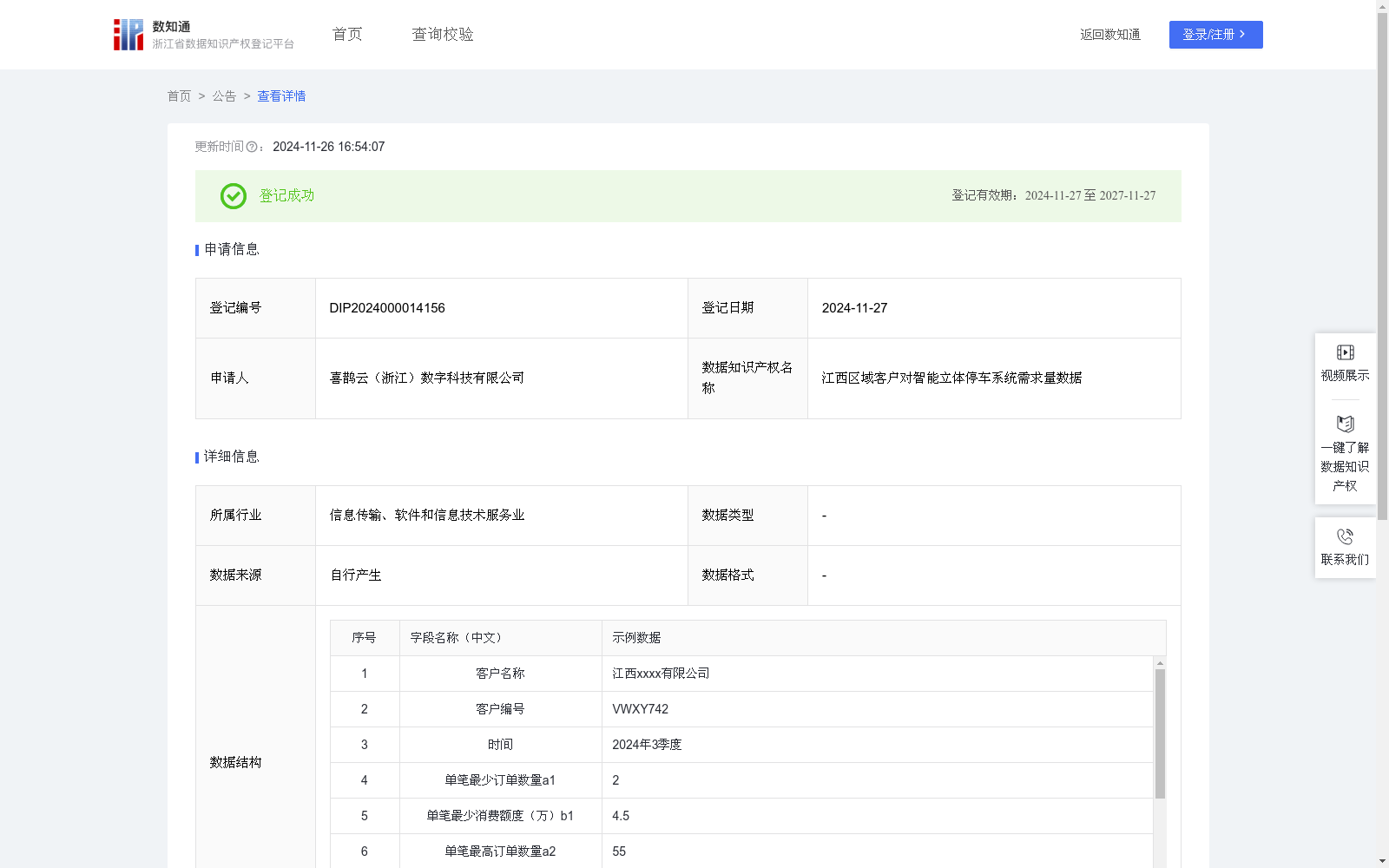1389x868 pixels.
Task: Click the inner table scrollbar thumb
Action: pyautogui.click(x=1160, y=733)
